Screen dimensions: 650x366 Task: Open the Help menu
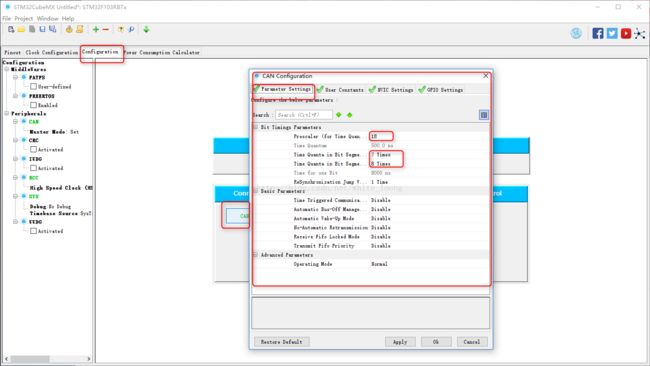coord(68,19)
